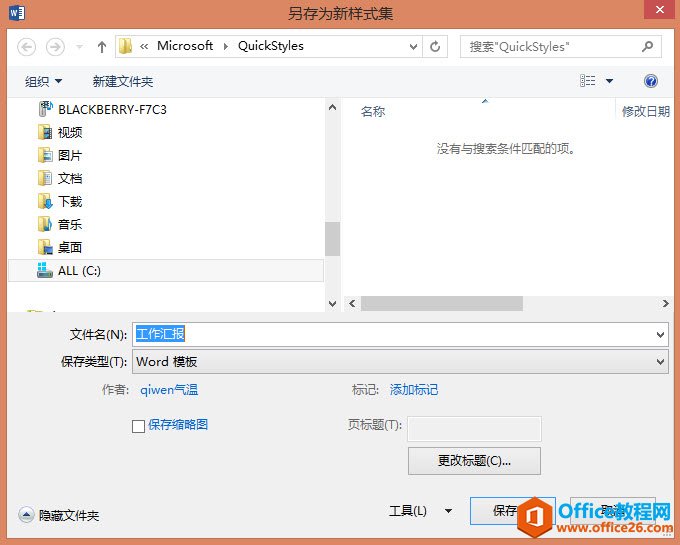680x545 pixels.
Task: Click the navigation pane scrollbar thumb
Action: [332, 239]
